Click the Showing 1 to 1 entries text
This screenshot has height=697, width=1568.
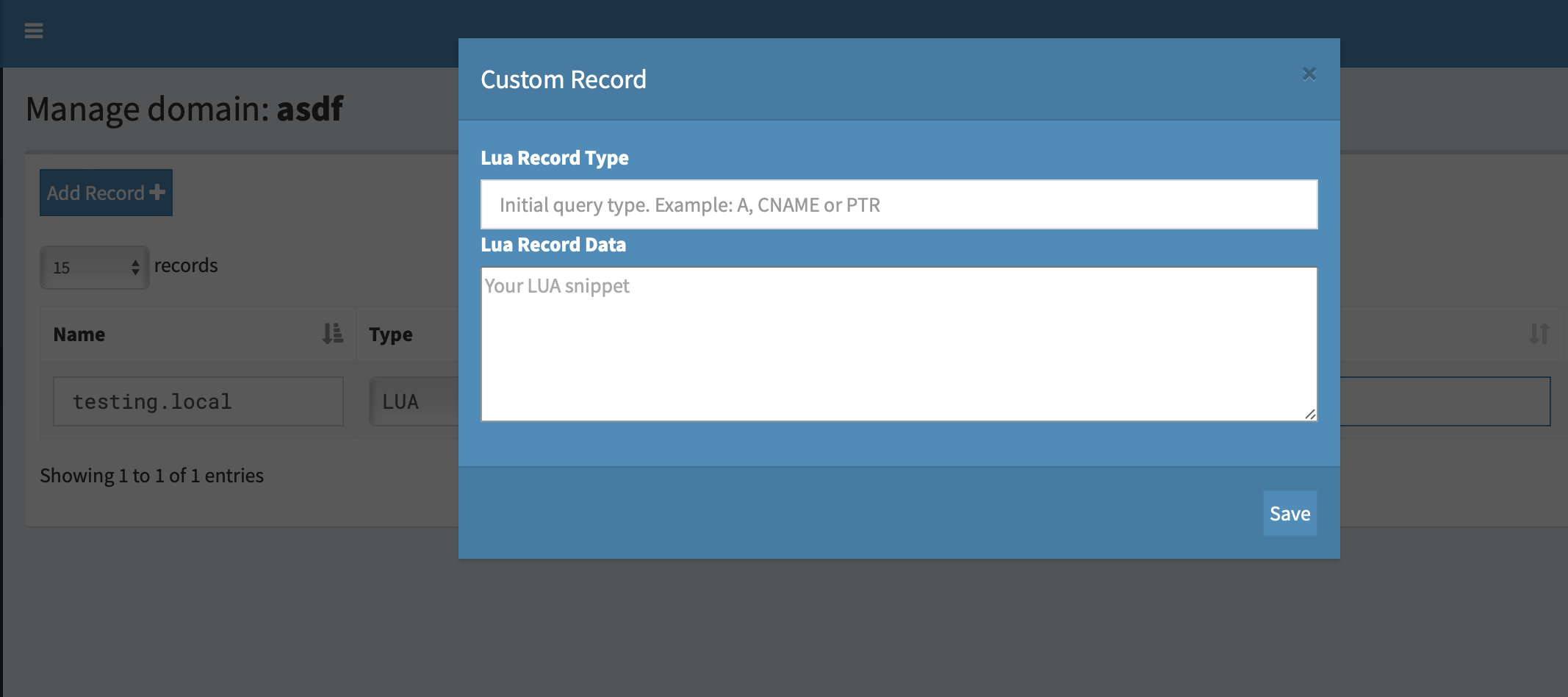151,475
